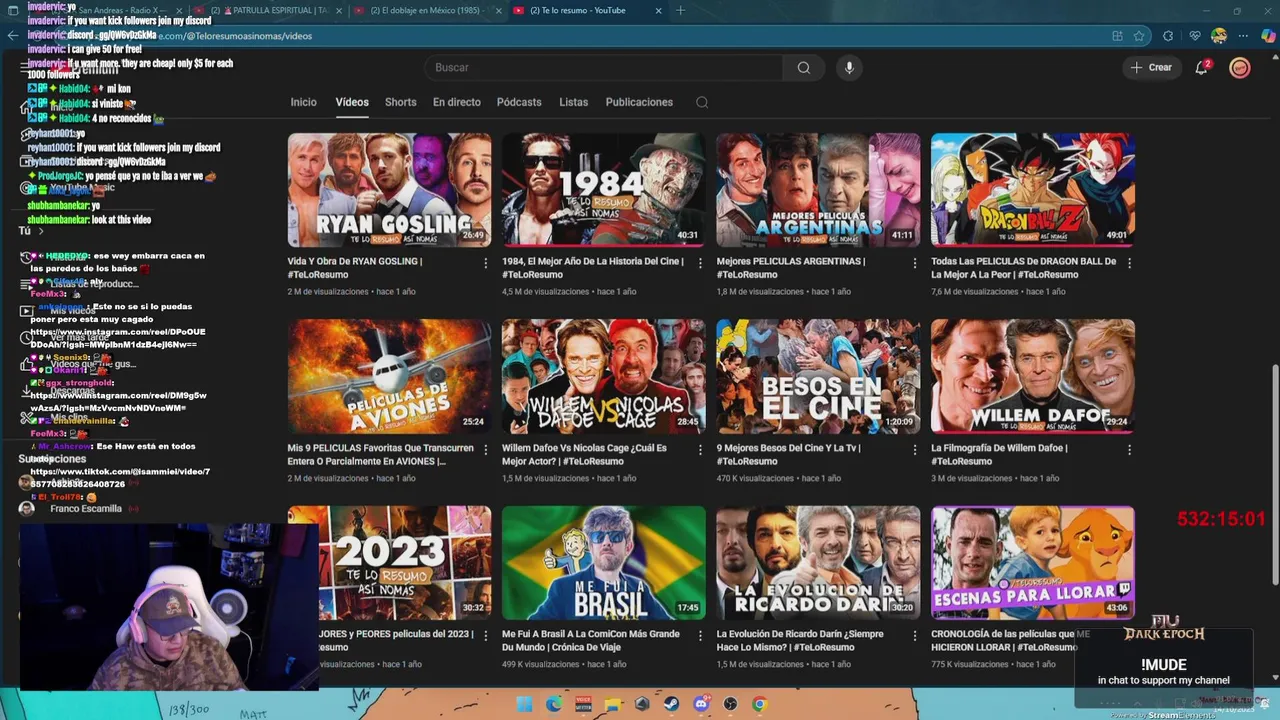Open Microsoft Edge from taskbar
The width and height of the screenshot is (1280, 720).
coord(554,704)
